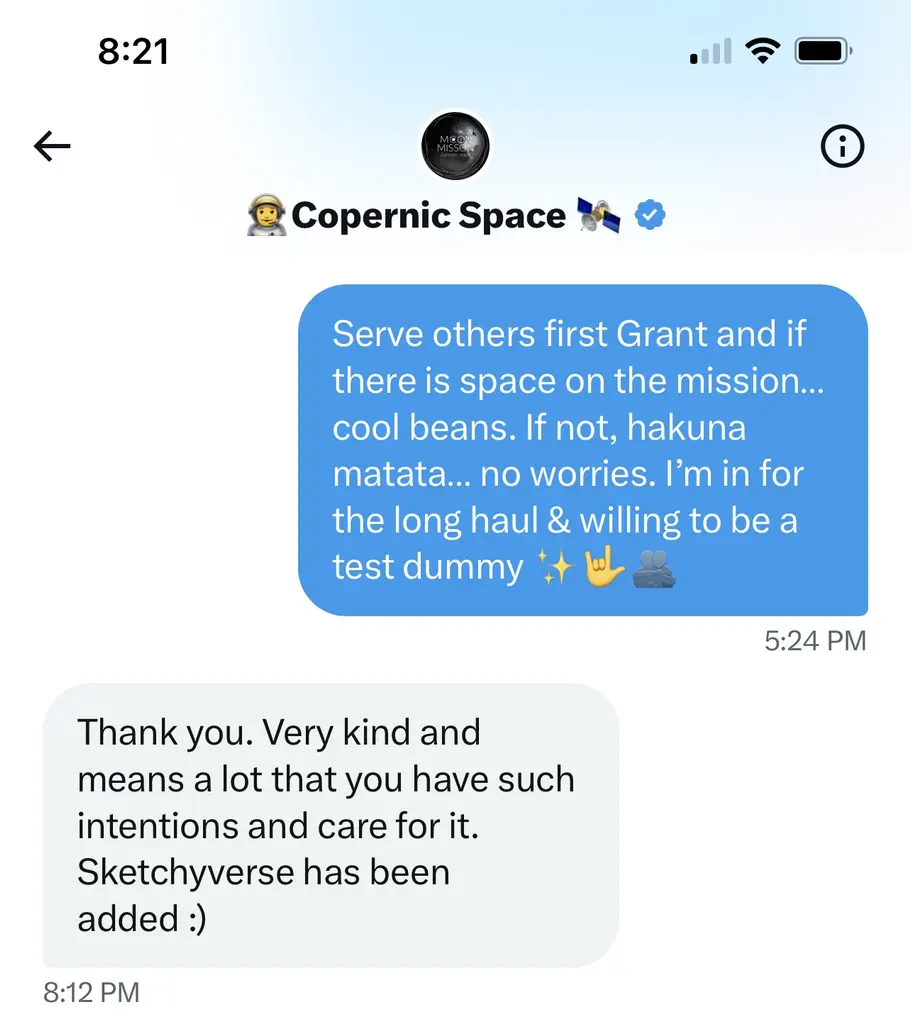Select the blue sent message bubble
Screen dimensions: 911x1024
pos(583,450)
